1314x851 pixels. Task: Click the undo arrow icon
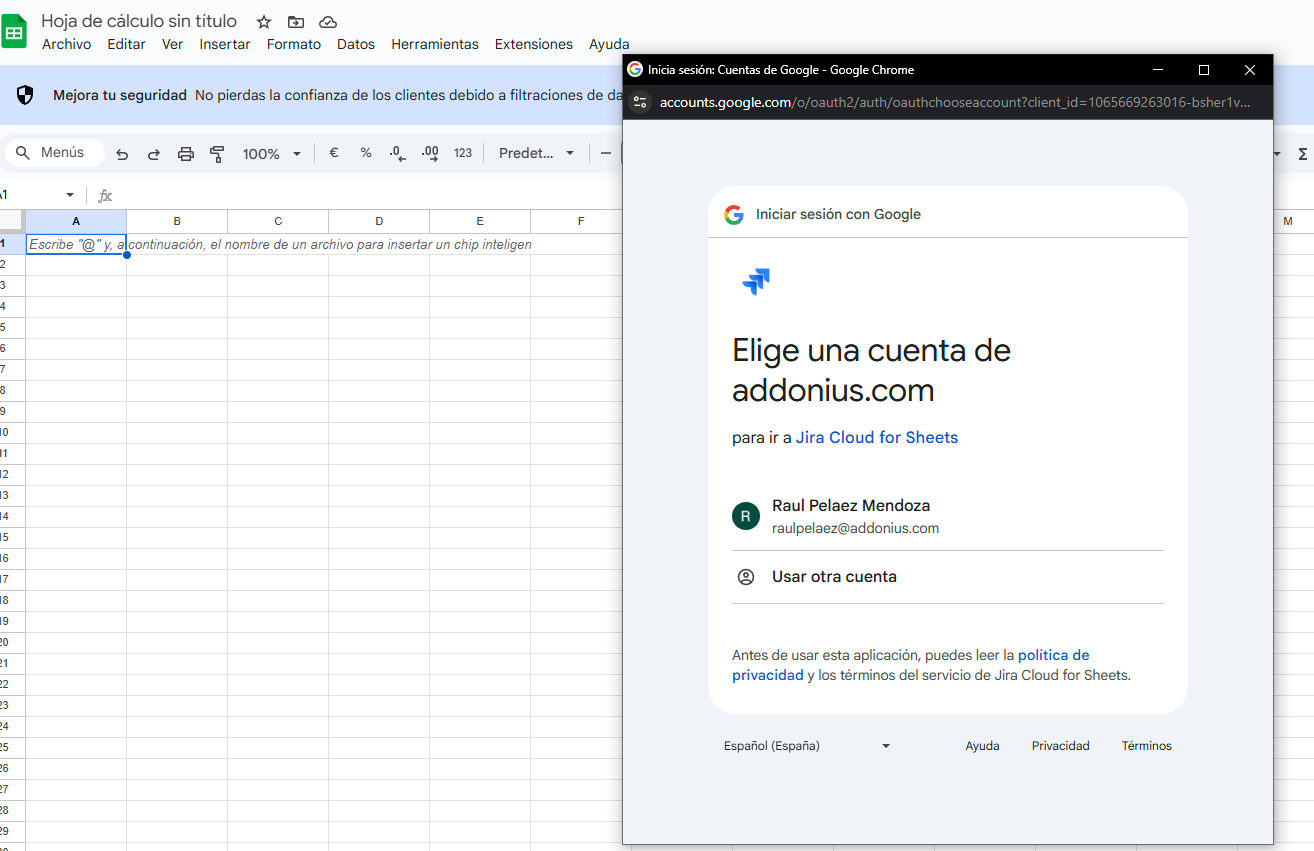(122, 154)
